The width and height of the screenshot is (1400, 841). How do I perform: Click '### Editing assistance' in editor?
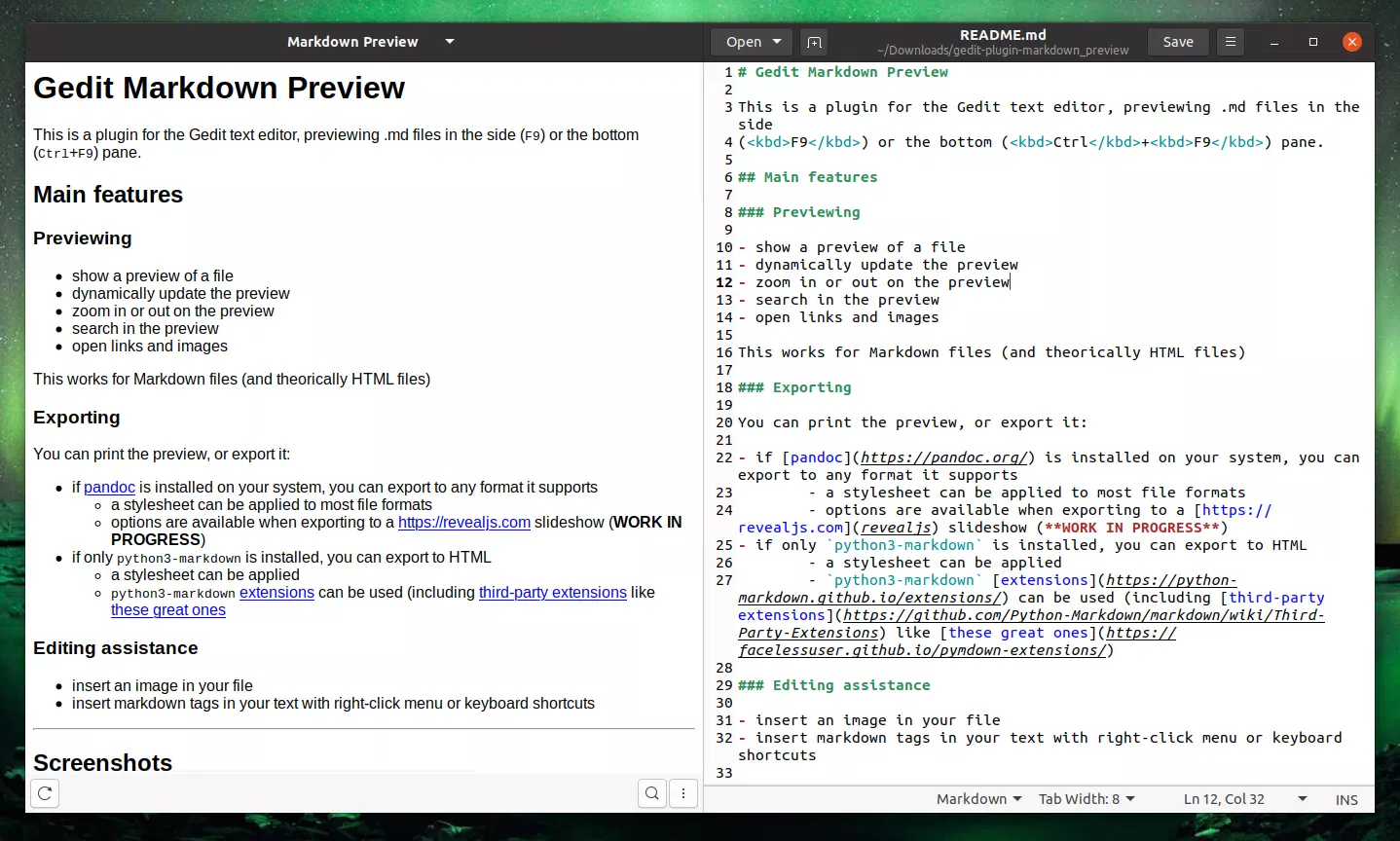(834, 685)
